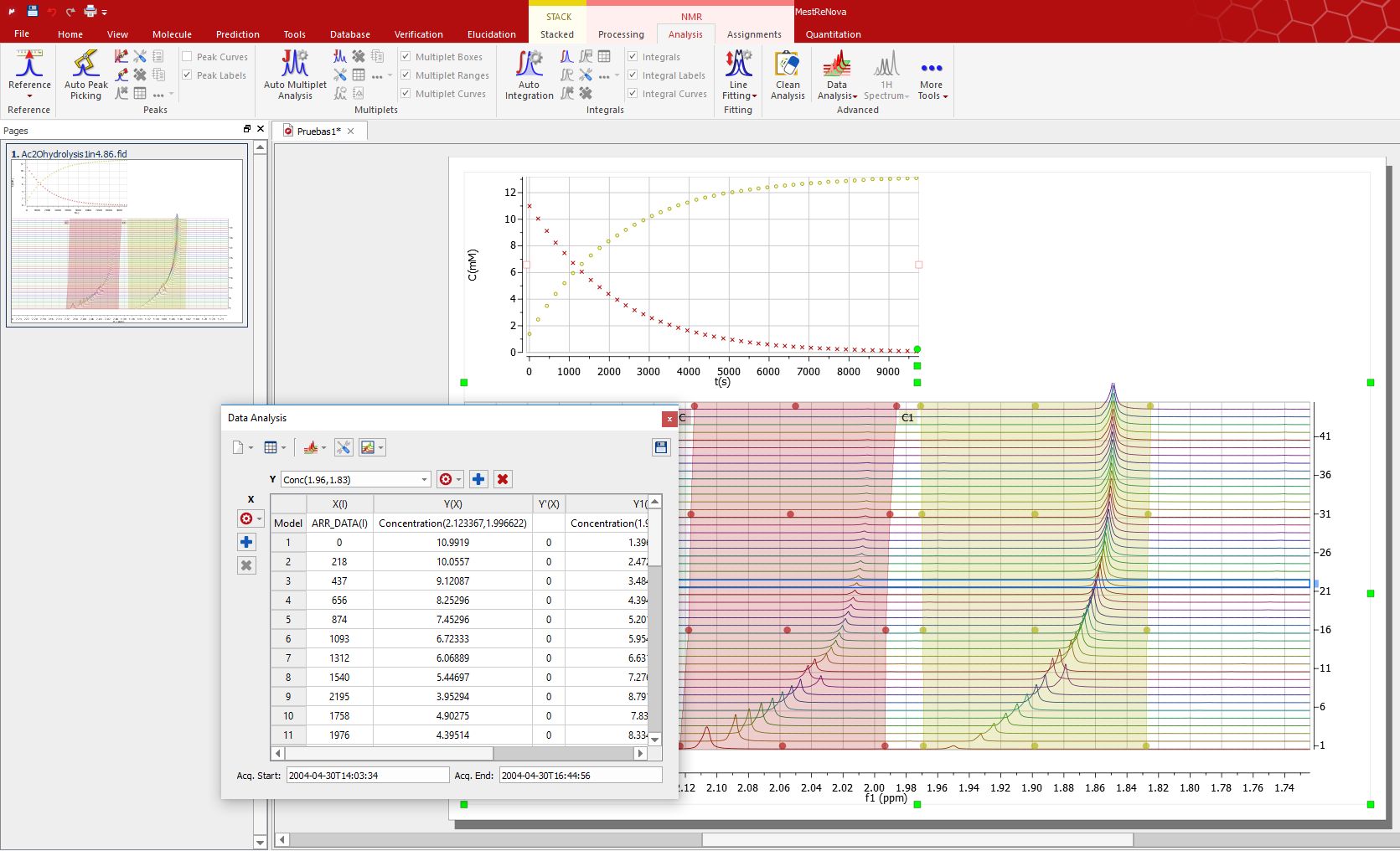
Task: Uncheck the Integrals checkbox
Action: point(633,57)
